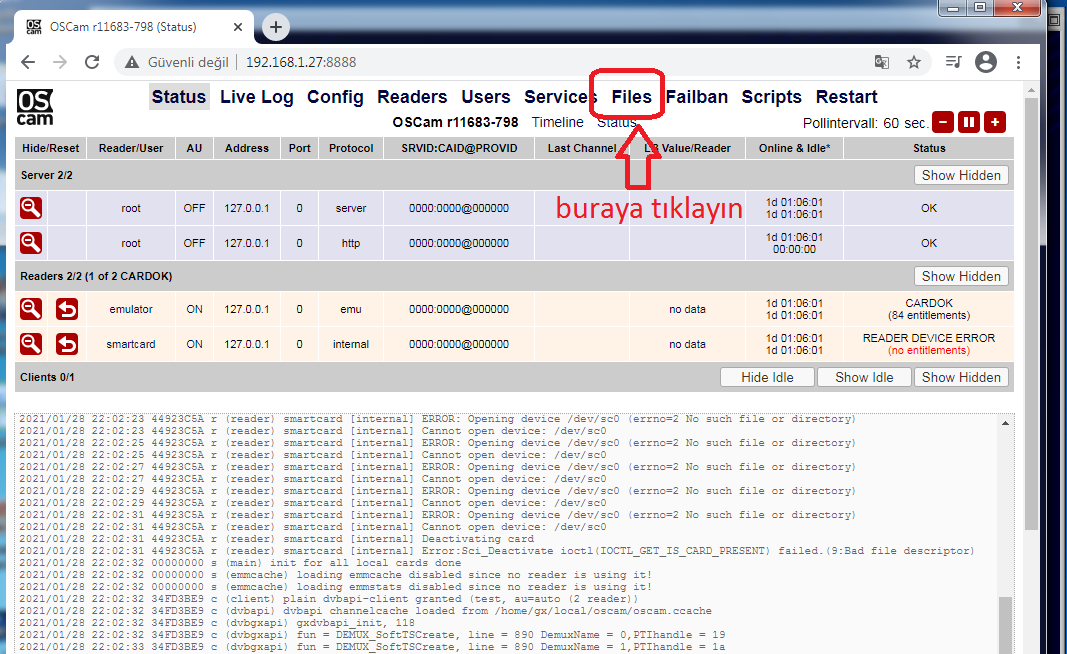The width and height of the screenshot is (1067, 654).
Task: Hide the root server row
Action: [31, 208]
